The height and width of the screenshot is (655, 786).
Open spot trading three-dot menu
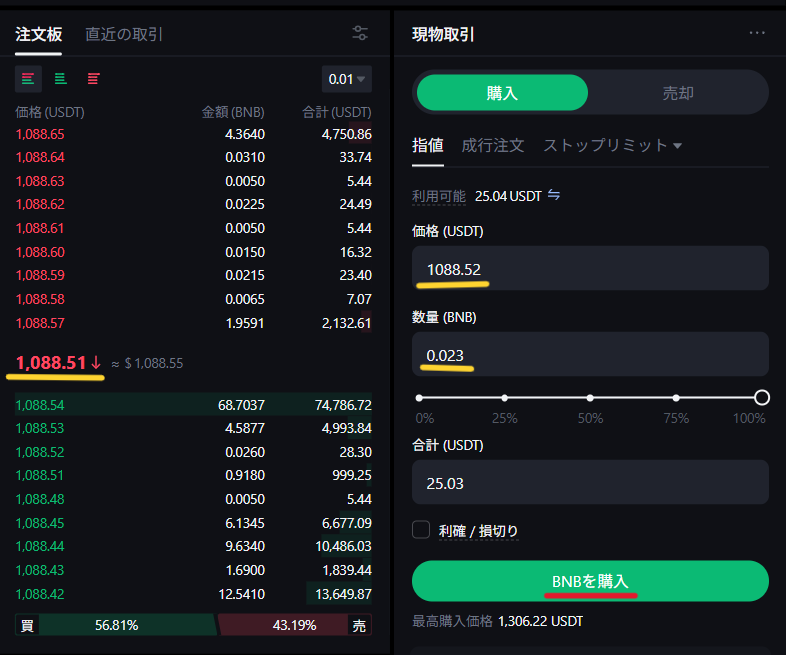point(757,33)
